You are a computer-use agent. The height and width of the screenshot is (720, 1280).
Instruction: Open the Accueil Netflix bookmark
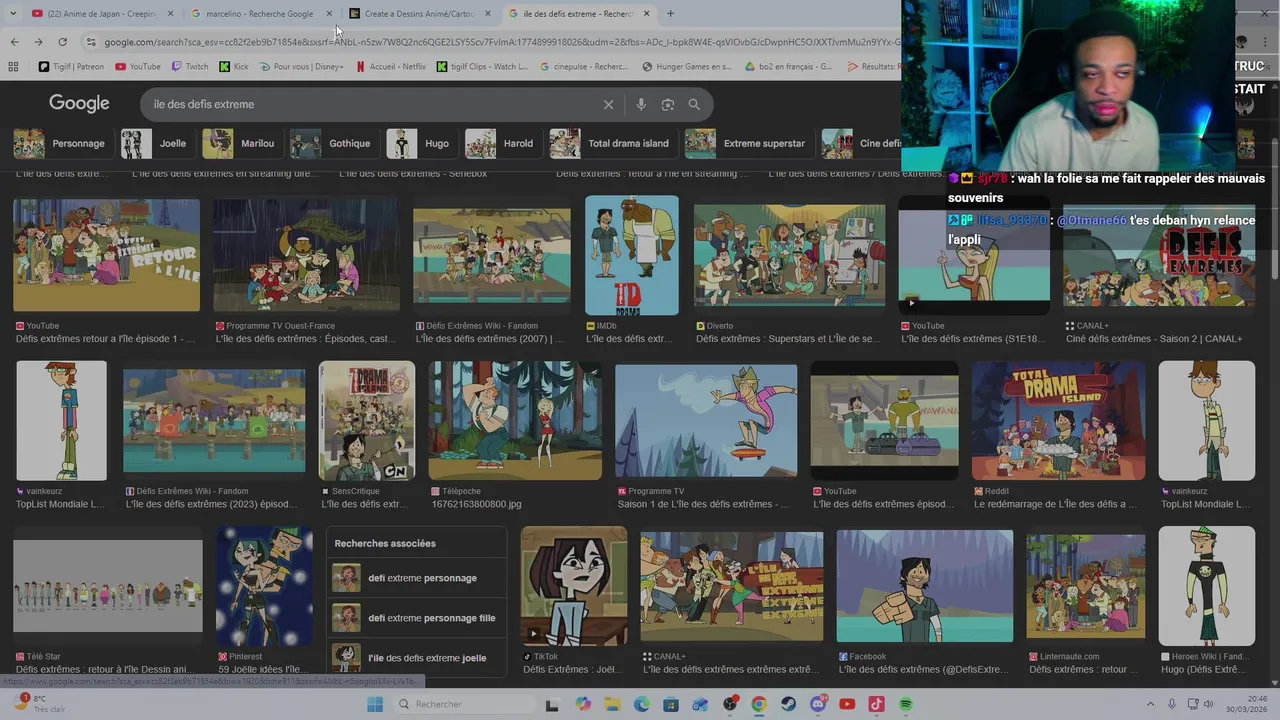pyautogui.click(x=391, y=67)
